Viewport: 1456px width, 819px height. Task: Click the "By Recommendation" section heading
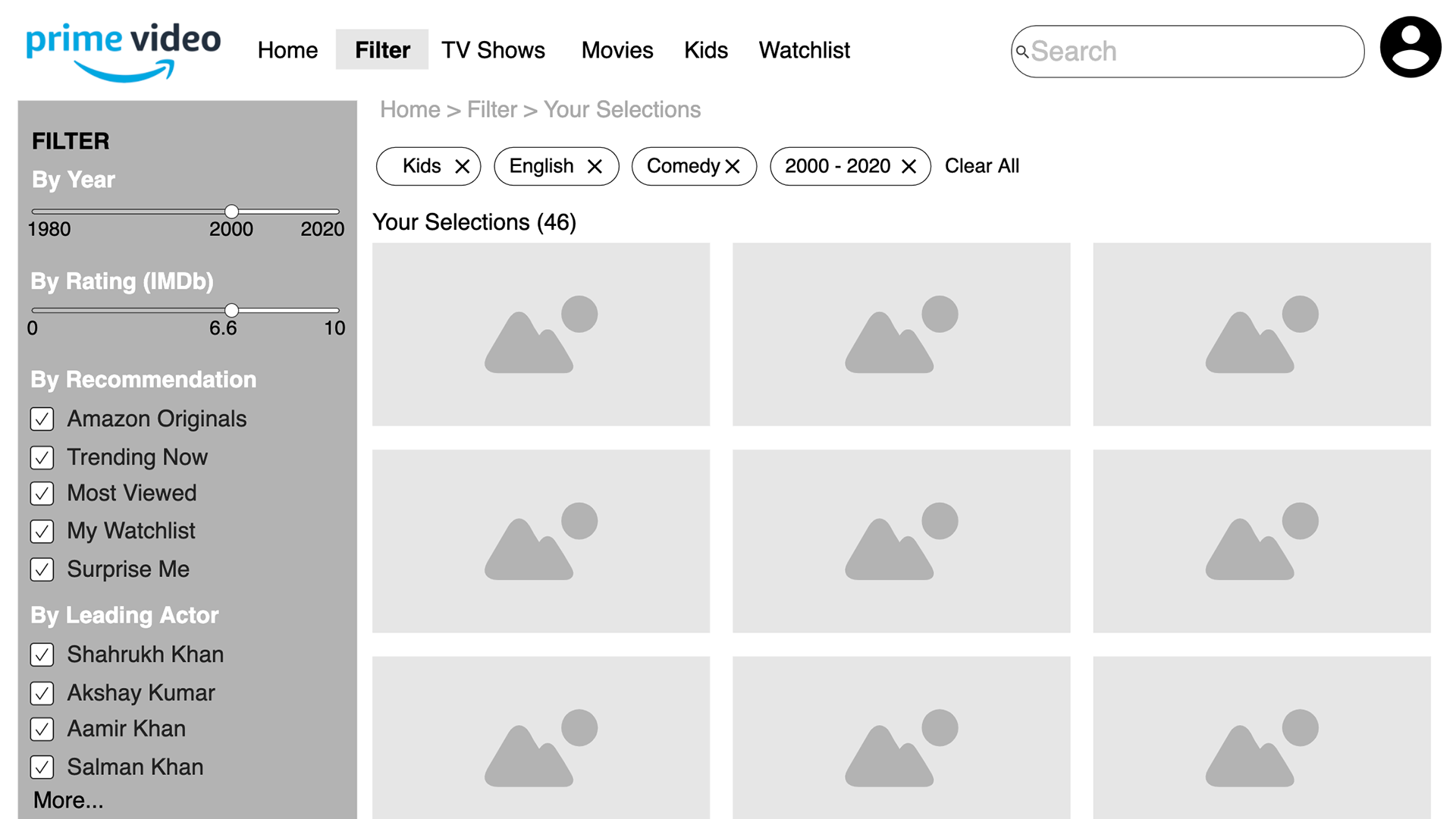143,380
